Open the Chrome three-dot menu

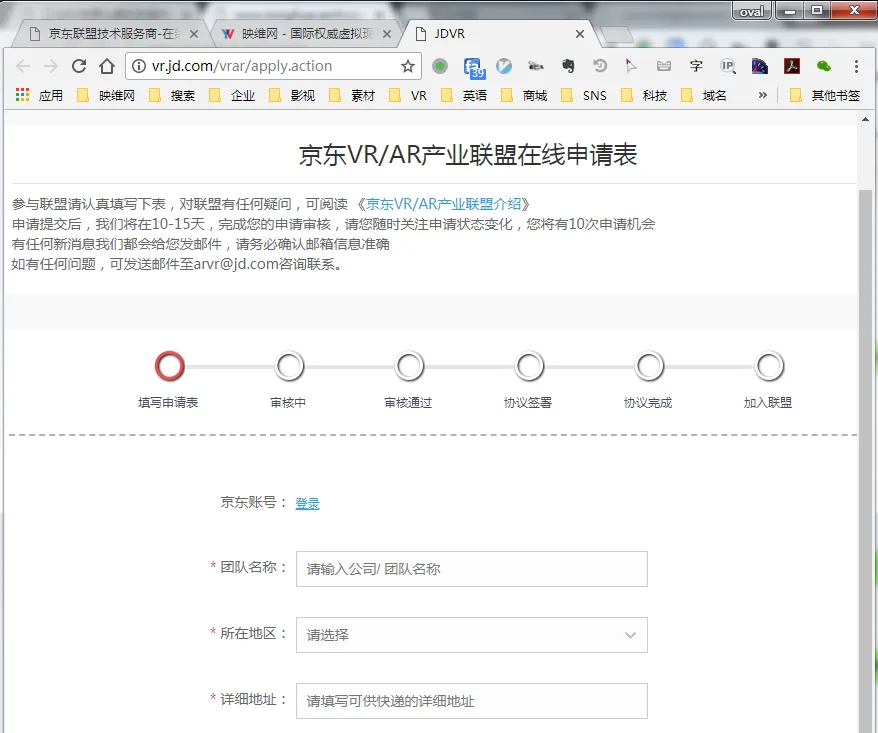856,66
